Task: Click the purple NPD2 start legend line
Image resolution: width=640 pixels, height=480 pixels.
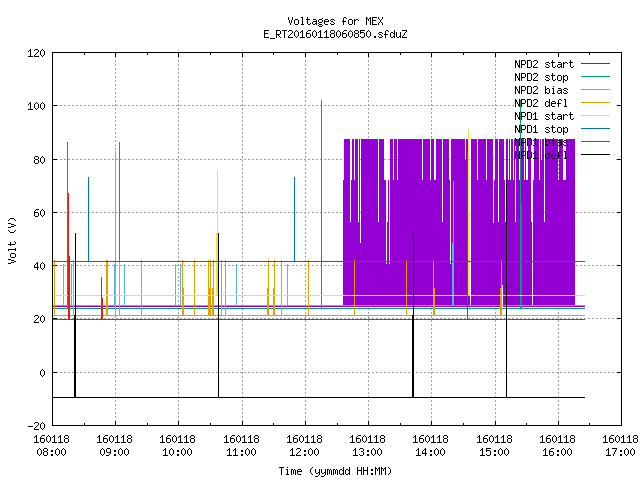Action: click(595, 64)
